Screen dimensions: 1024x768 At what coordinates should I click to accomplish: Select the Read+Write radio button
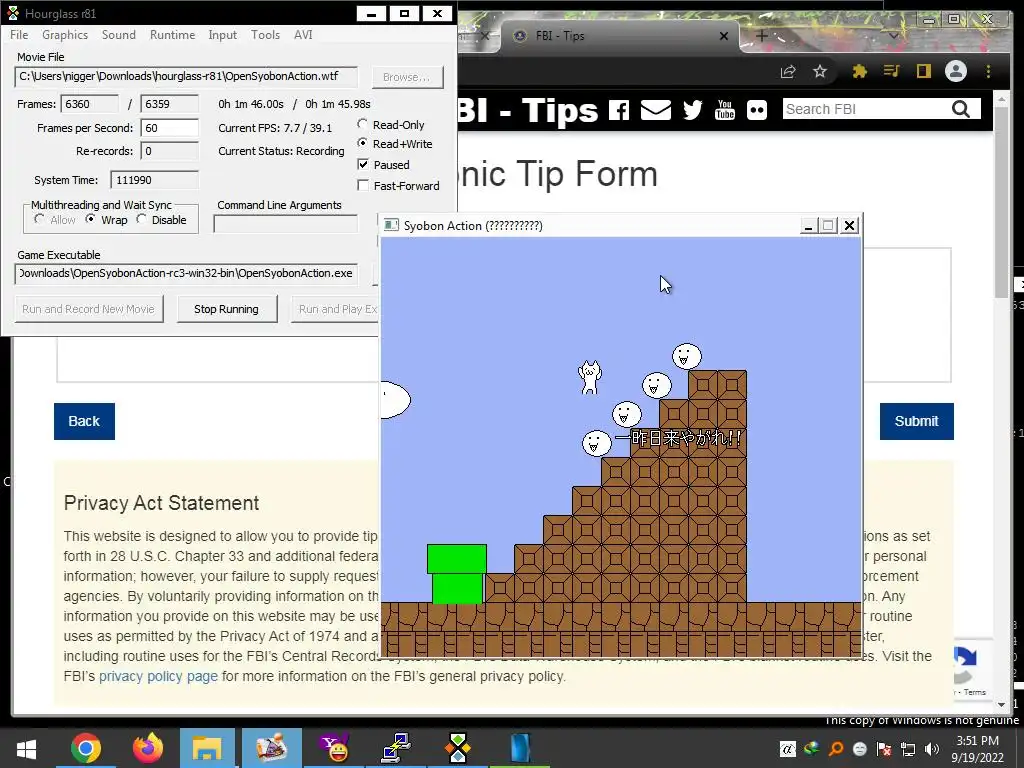pos(362,143)
